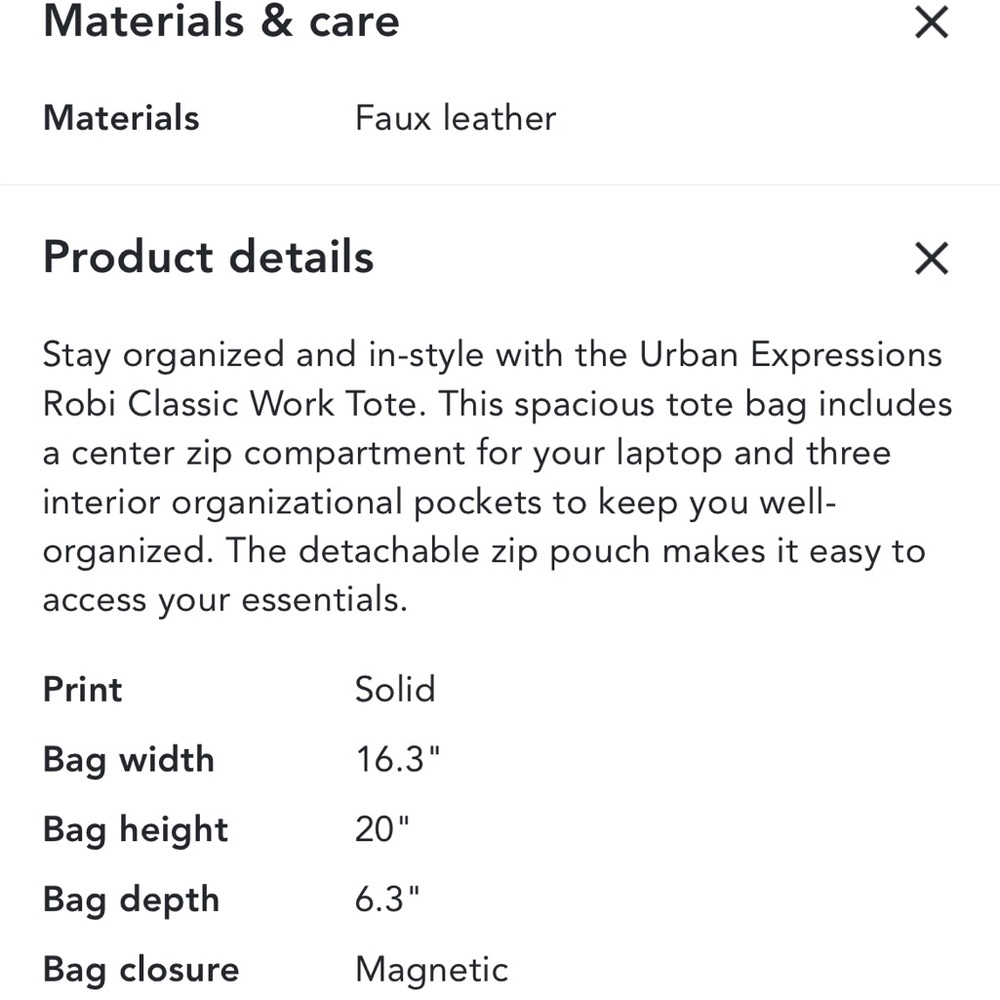Viewport: 1000px width, 1000px height.
Task: Select the 16.3 inch width value
Action: (x=398, y=759)
